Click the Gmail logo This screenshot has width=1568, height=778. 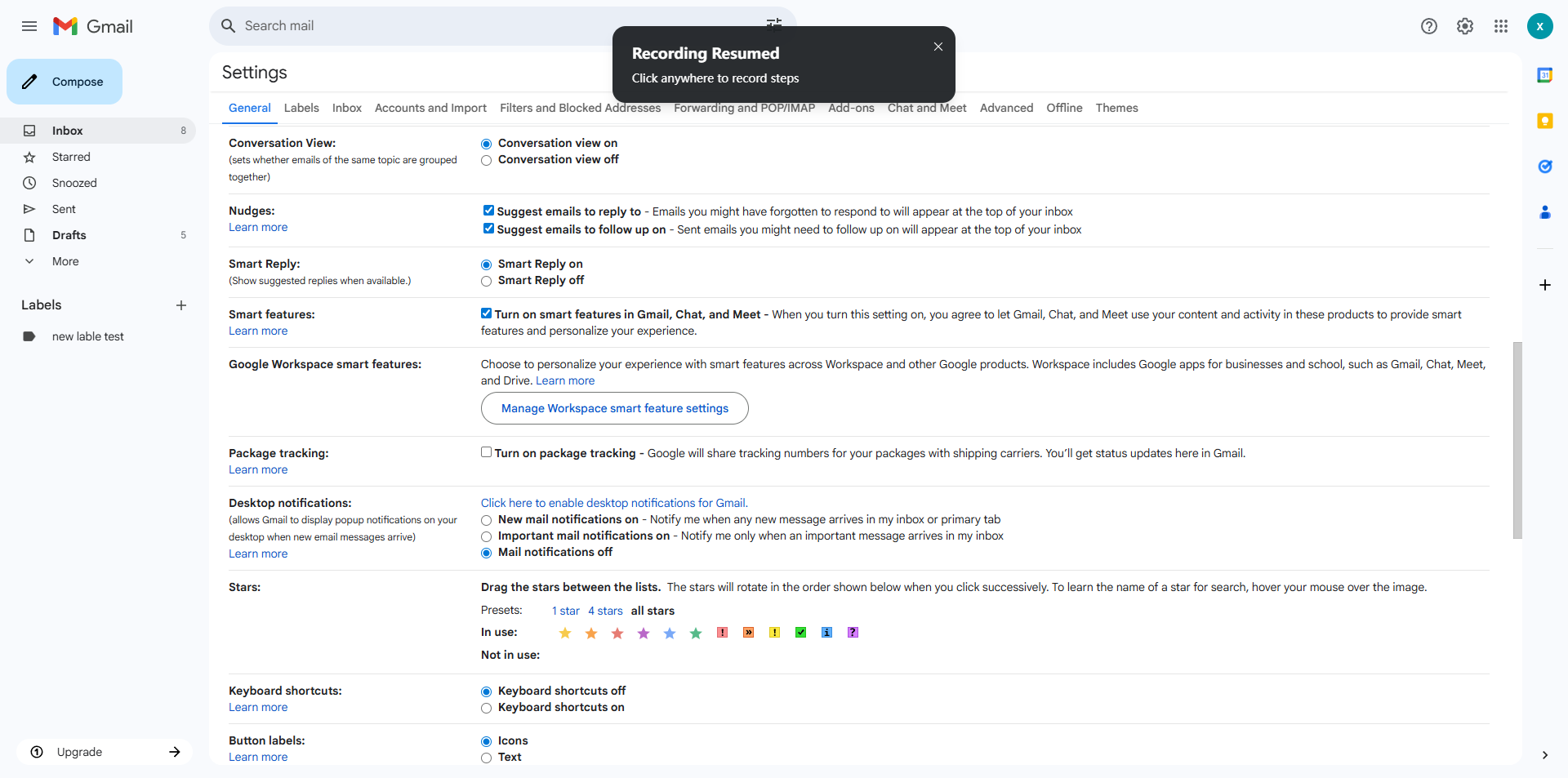click(x=93, y=26)
